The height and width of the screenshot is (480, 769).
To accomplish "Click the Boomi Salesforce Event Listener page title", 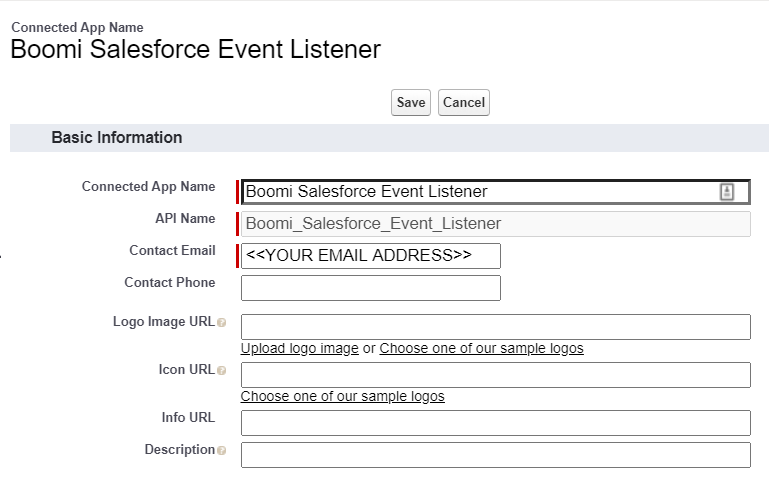I will coord(195,50).
